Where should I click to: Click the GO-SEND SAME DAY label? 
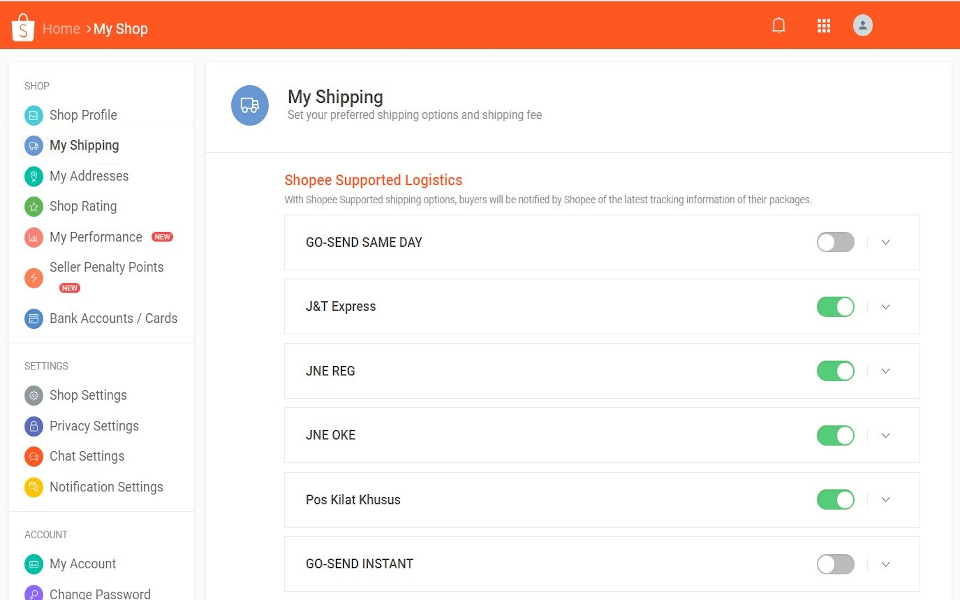pyautogui.click(x=364, y=242)
